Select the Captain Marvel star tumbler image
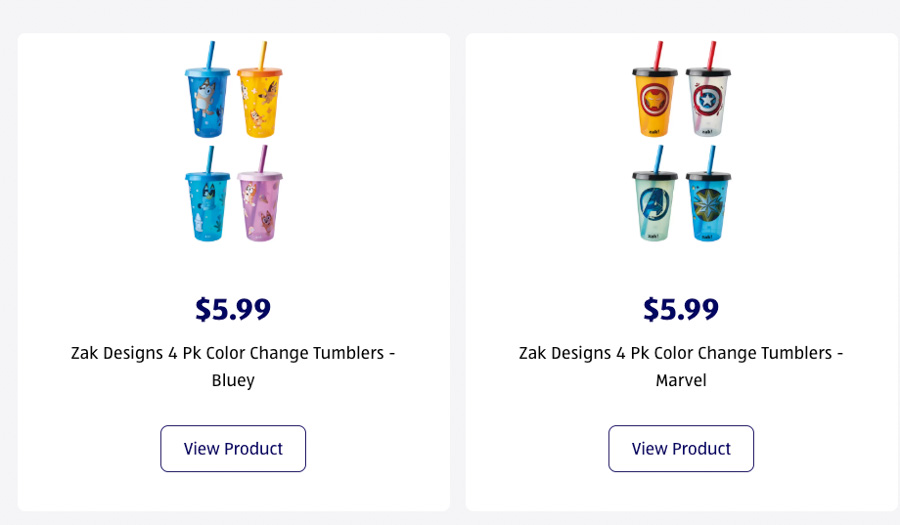Image resolution: width=900 pixels, height=525 pixels. pyautogui.click(x=708, y=207)
